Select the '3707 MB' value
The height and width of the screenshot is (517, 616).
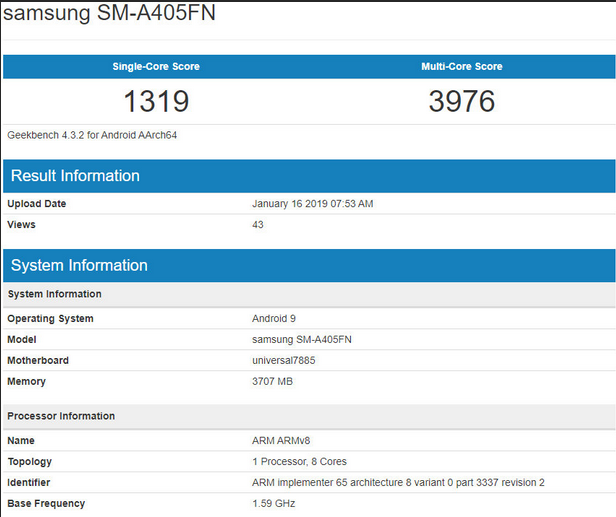pyautogui.click(x=272, y=381)
